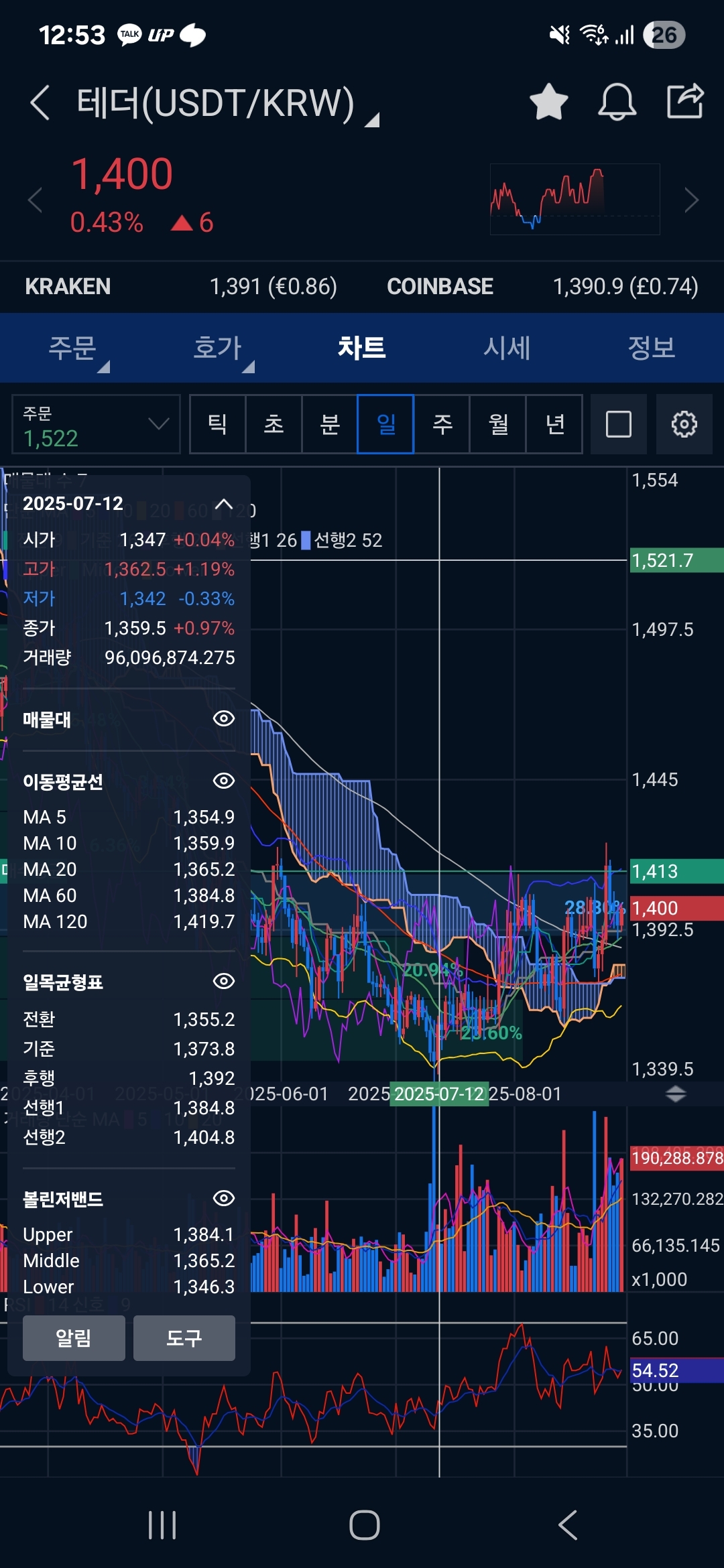Tap the chart panel resize handle

675,1094
